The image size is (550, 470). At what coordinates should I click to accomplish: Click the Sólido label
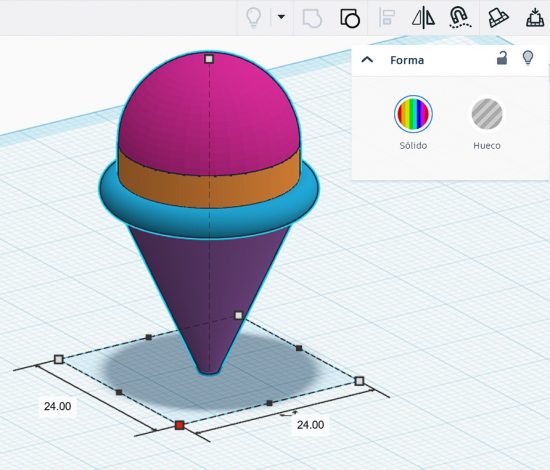point(413,146)
